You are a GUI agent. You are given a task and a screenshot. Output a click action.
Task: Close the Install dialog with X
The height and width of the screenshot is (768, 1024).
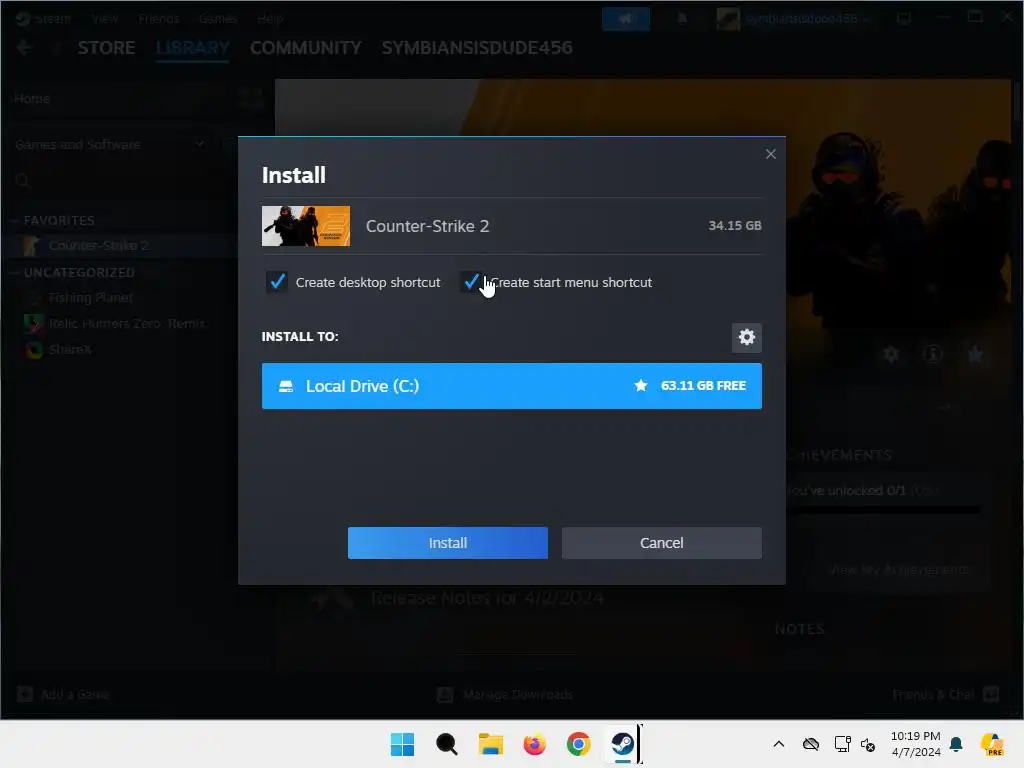[x=771, y=154]
